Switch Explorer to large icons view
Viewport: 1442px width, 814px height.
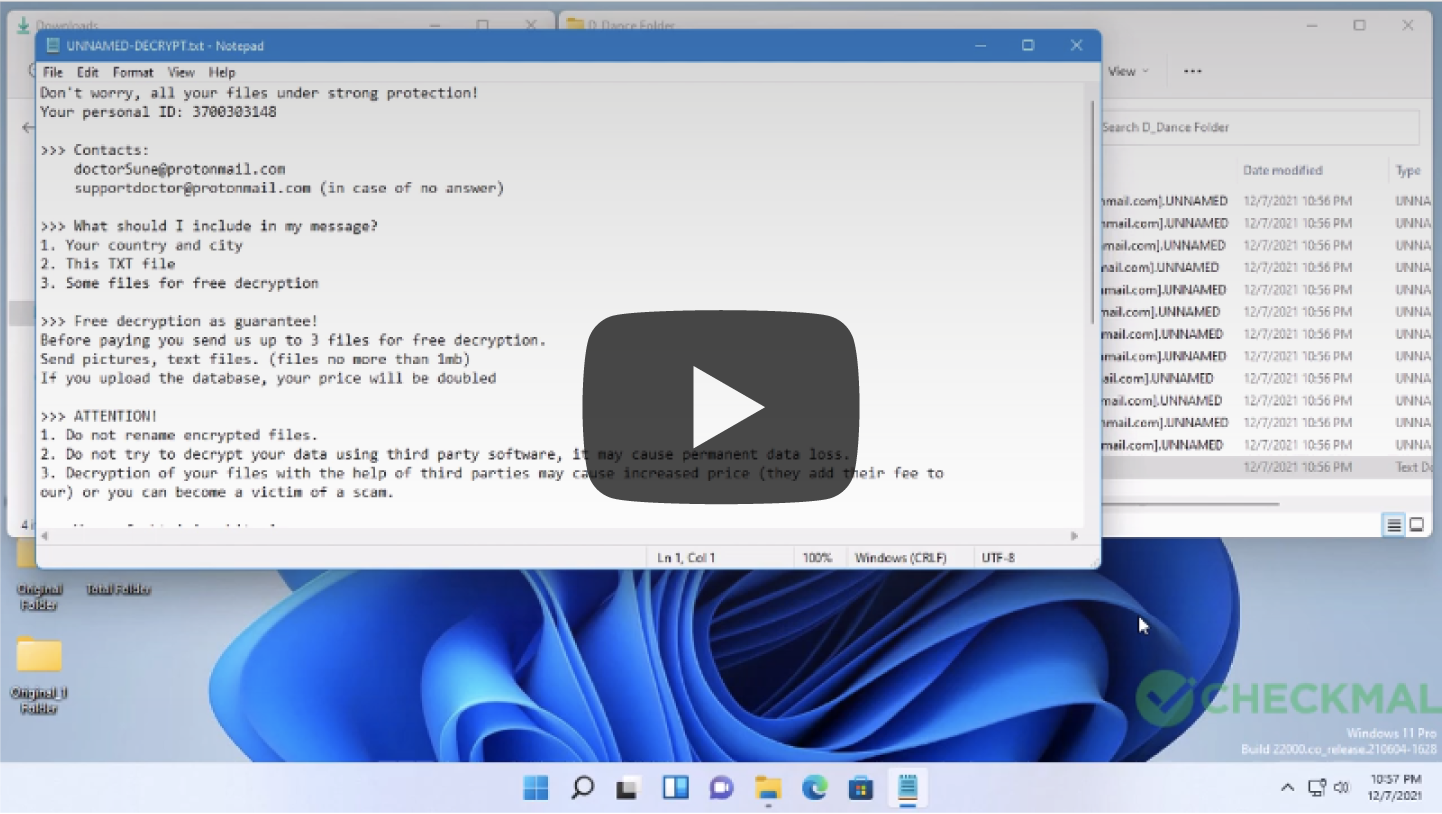click(x=1417, y=525)
